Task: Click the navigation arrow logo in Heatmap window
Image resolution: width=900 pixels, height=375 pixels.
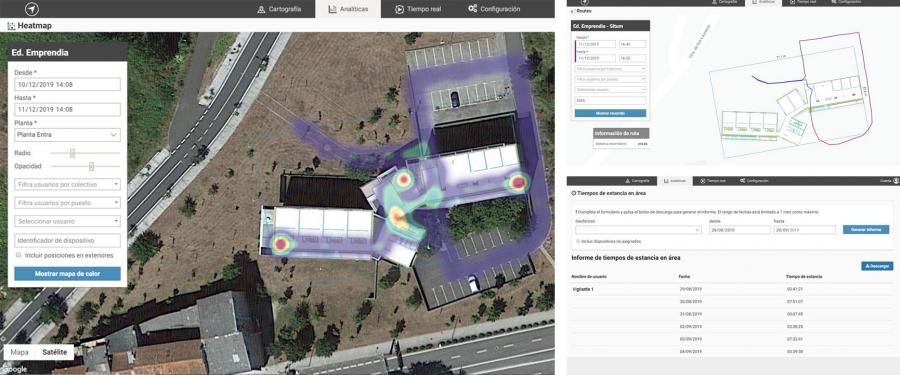Action: point(32,9)
